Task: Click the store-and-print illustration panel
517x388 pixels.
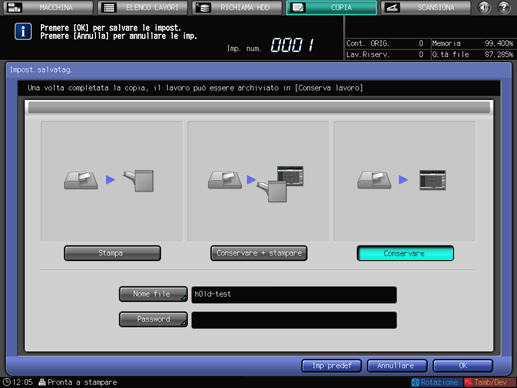Action: [258, 181]
